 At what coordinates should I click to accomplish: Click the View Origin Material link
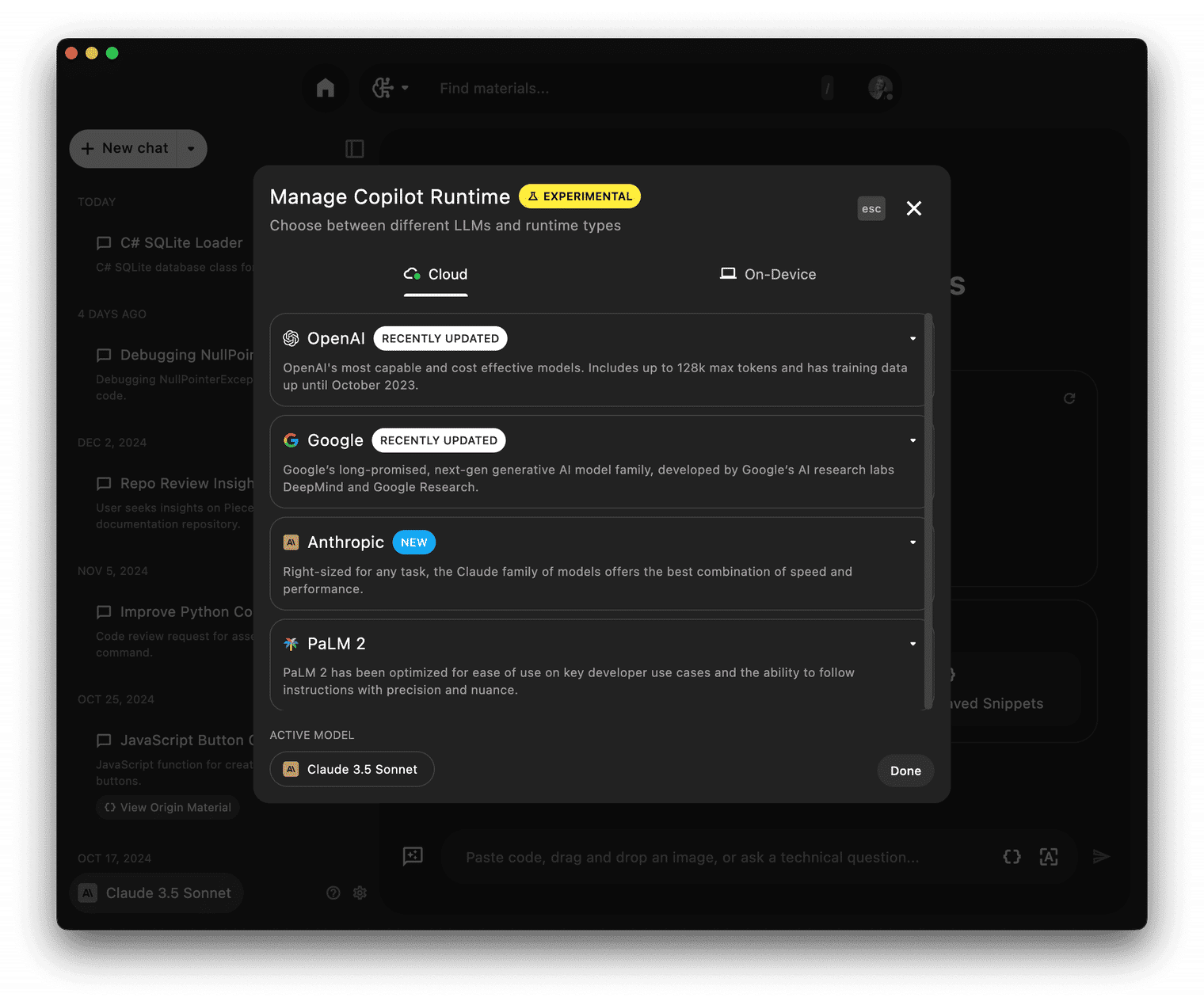point(167,807)
